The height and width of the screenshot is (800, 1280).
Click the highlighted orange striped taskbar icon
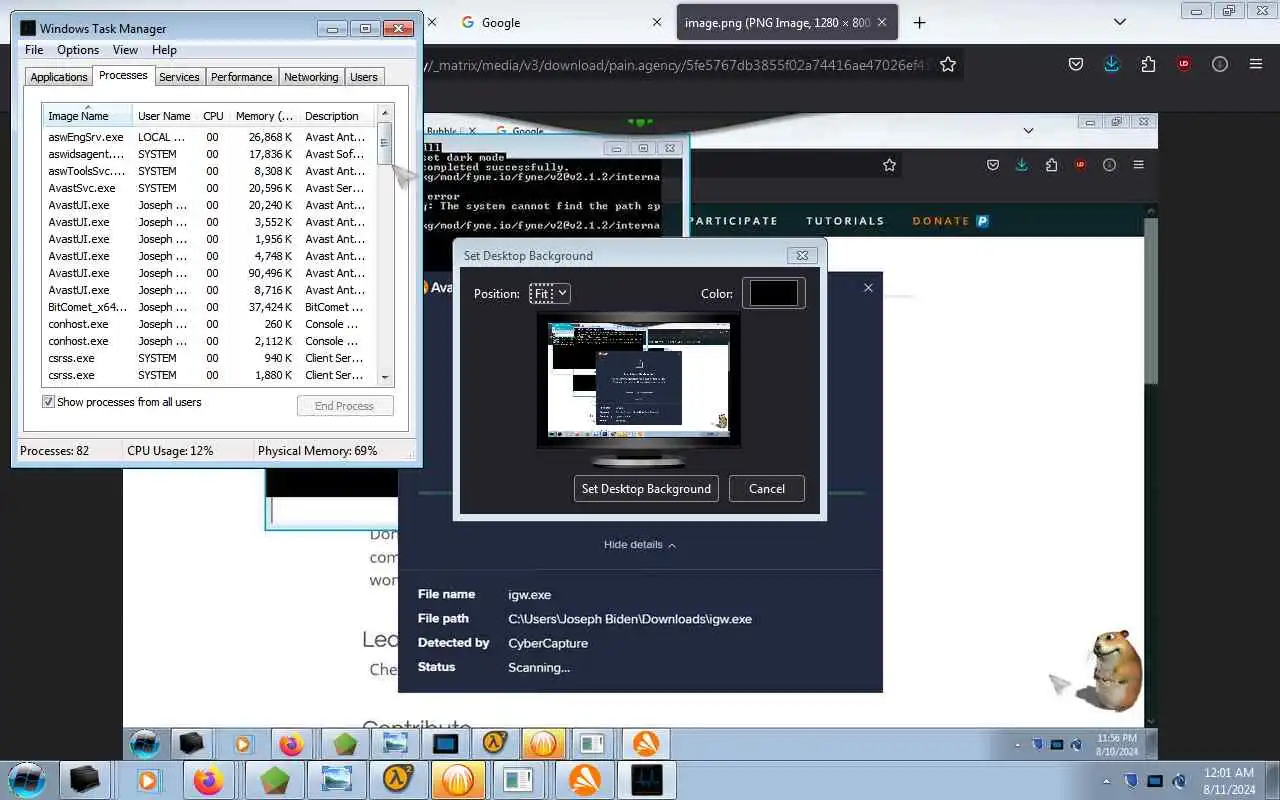tap(458, 780)
